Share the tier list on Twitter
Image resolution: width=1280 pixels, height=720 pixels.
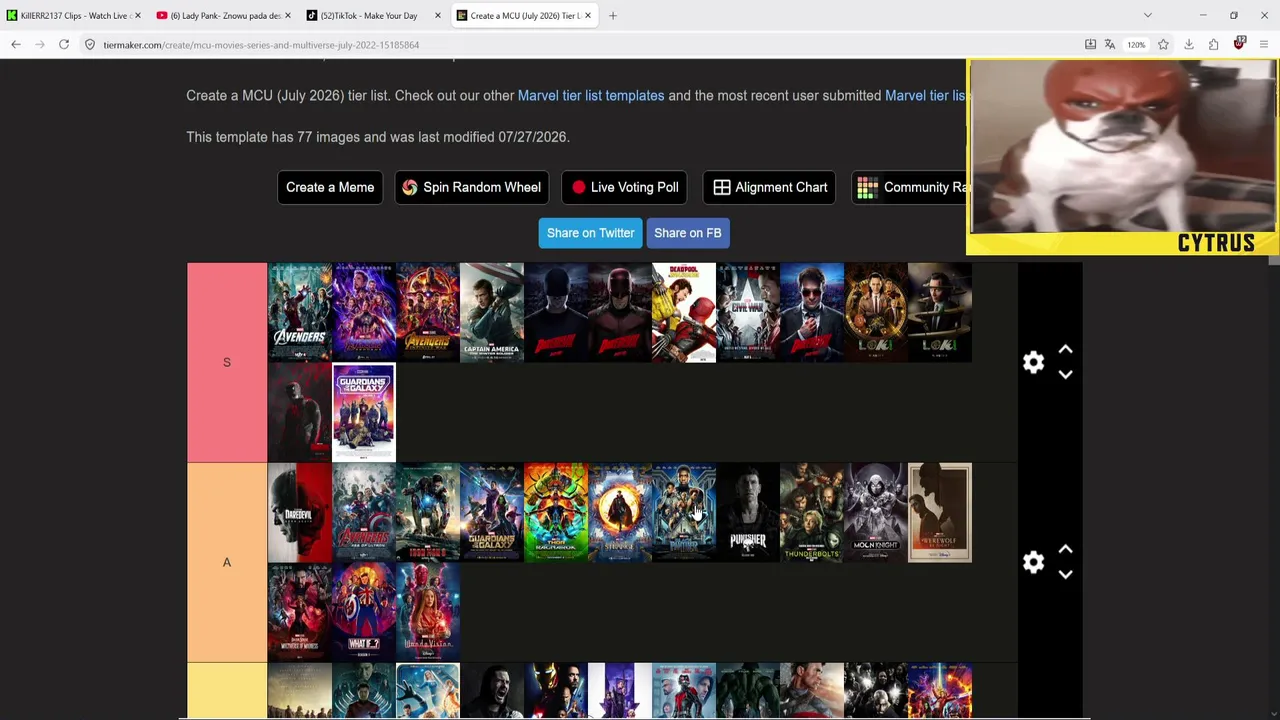(591, 233)
